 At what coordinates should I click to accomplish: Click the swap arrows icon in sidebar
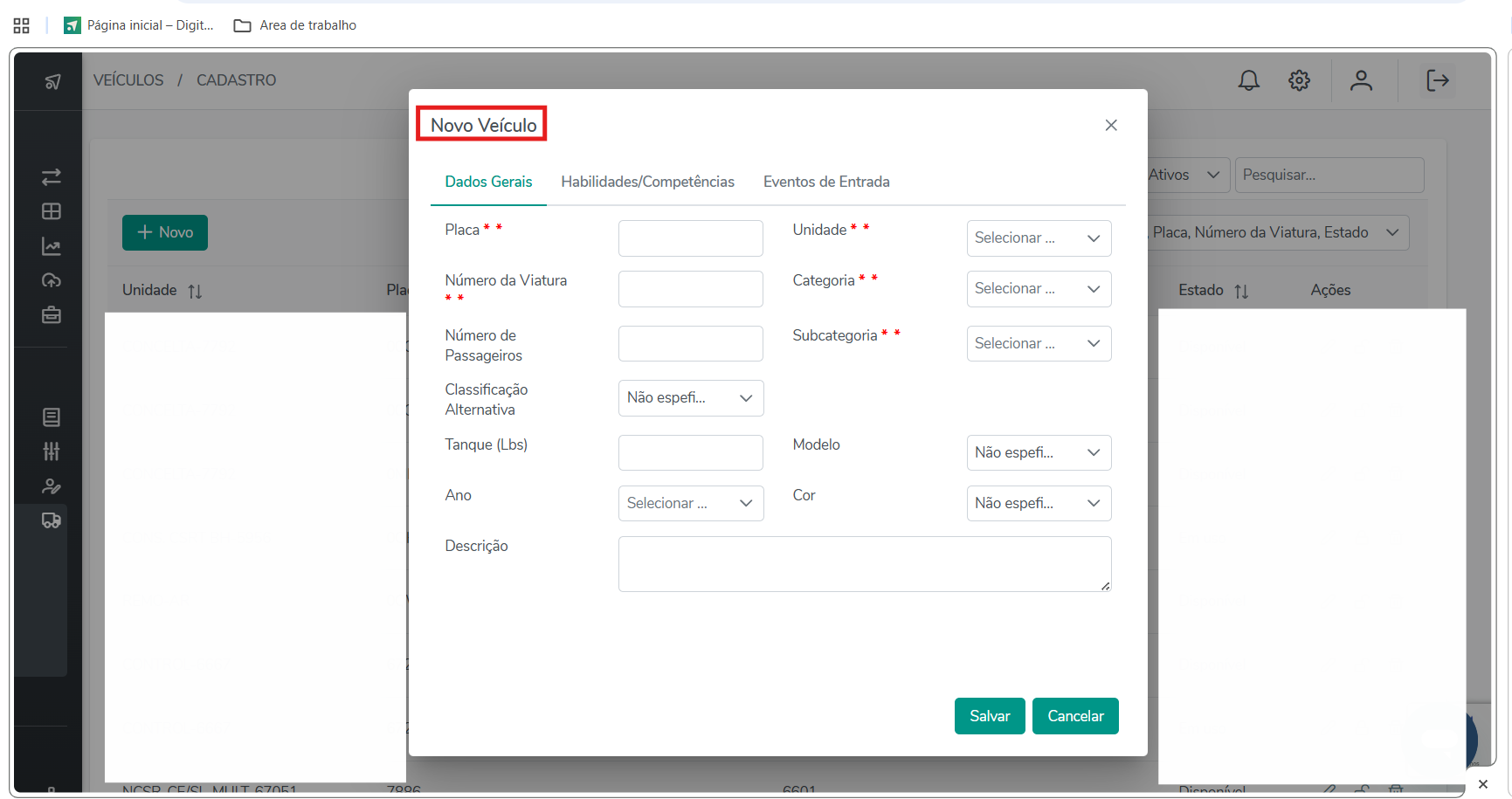point(52,177)
